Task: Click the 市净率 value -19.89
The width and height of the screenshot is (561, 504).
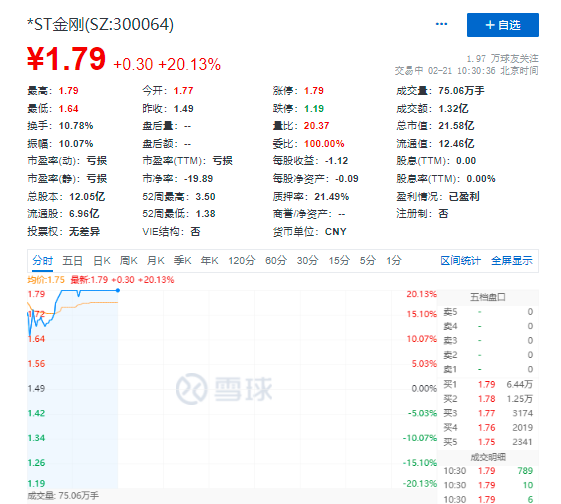Action: click(x=199, y=179)
